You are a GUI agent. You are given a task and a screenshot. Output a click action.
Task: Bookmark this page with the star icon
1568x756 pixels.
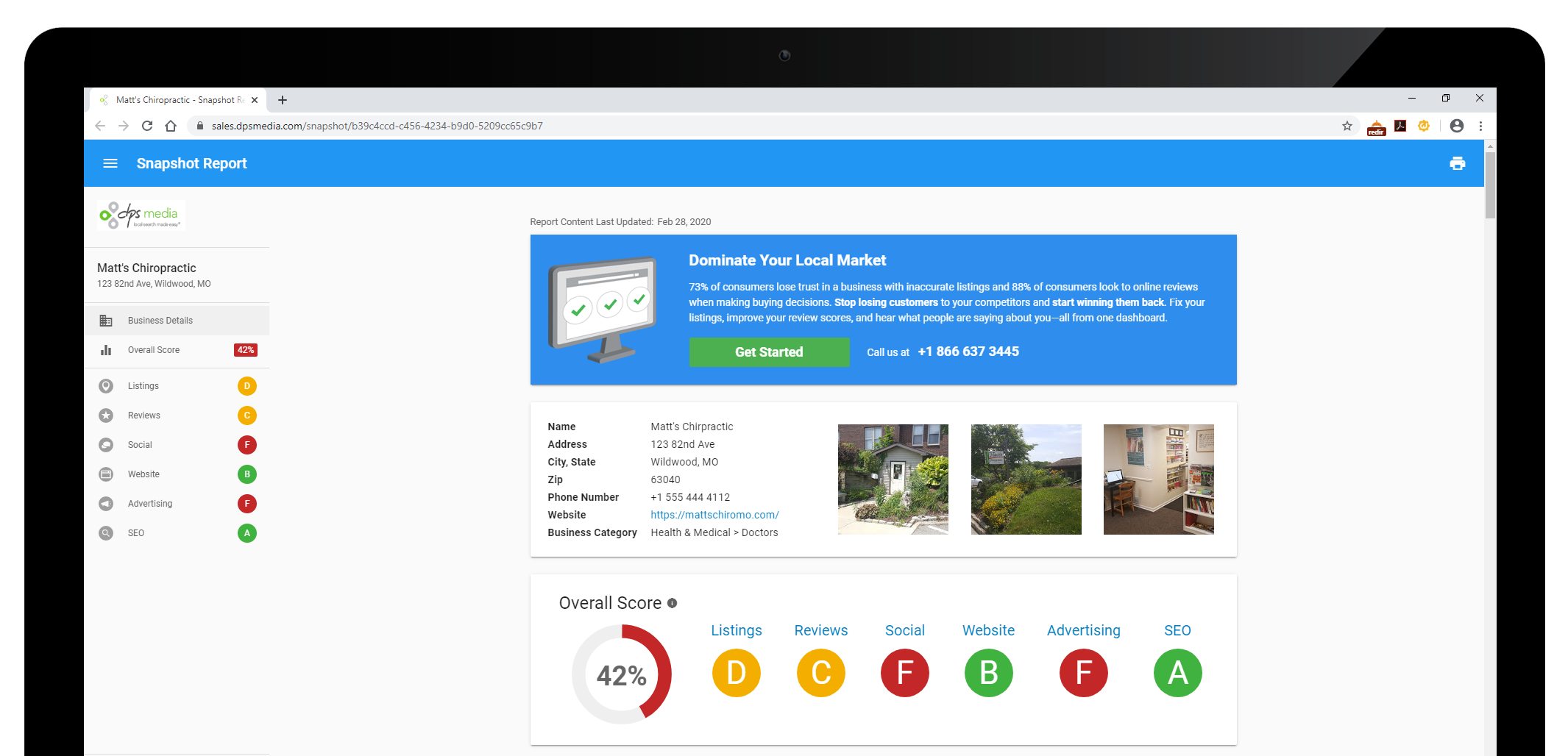pos(1347,126)
